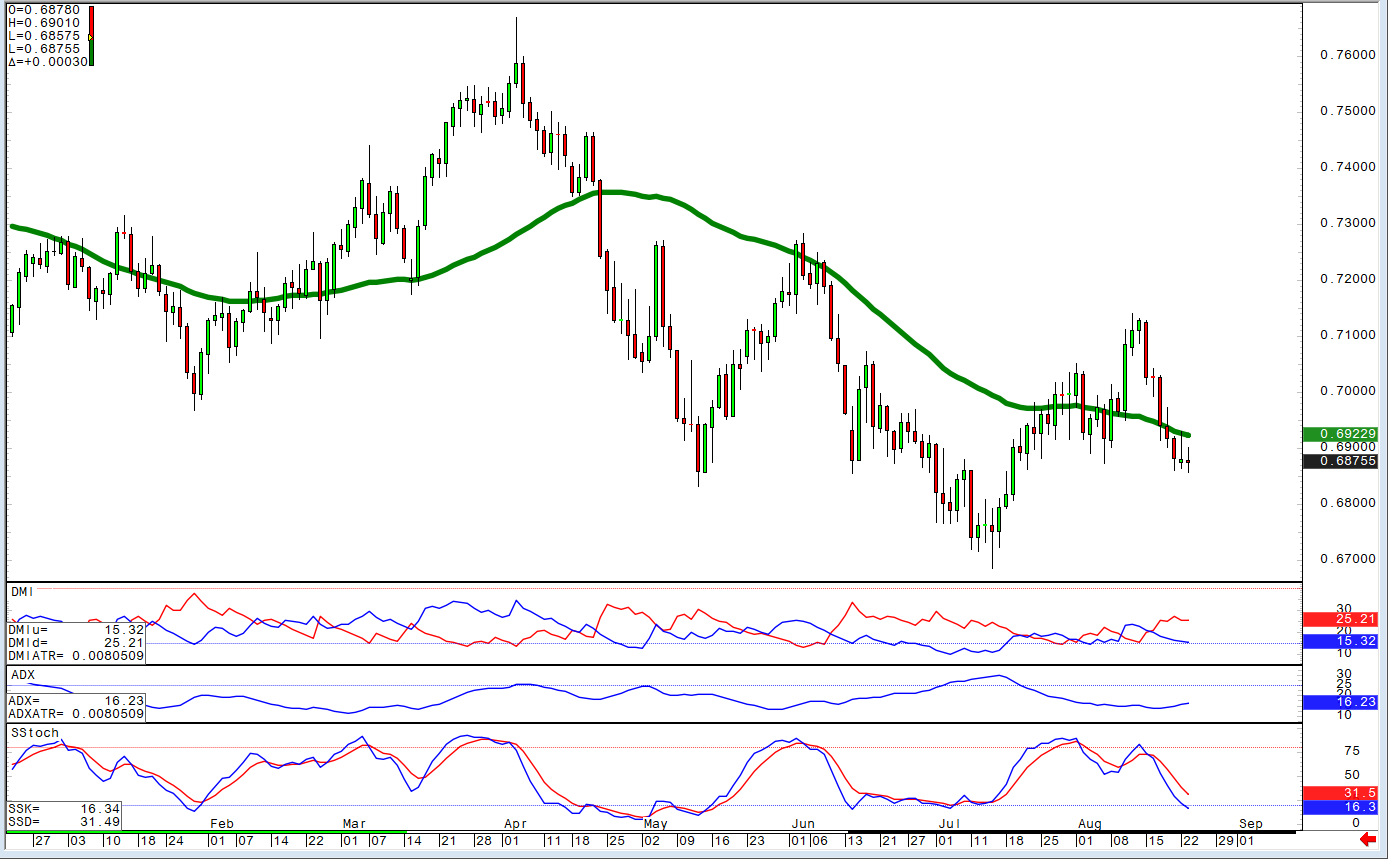The image size is (1388, 859).
Task: Click the Apr month label on date axis
Action: [x=515, y=824]
